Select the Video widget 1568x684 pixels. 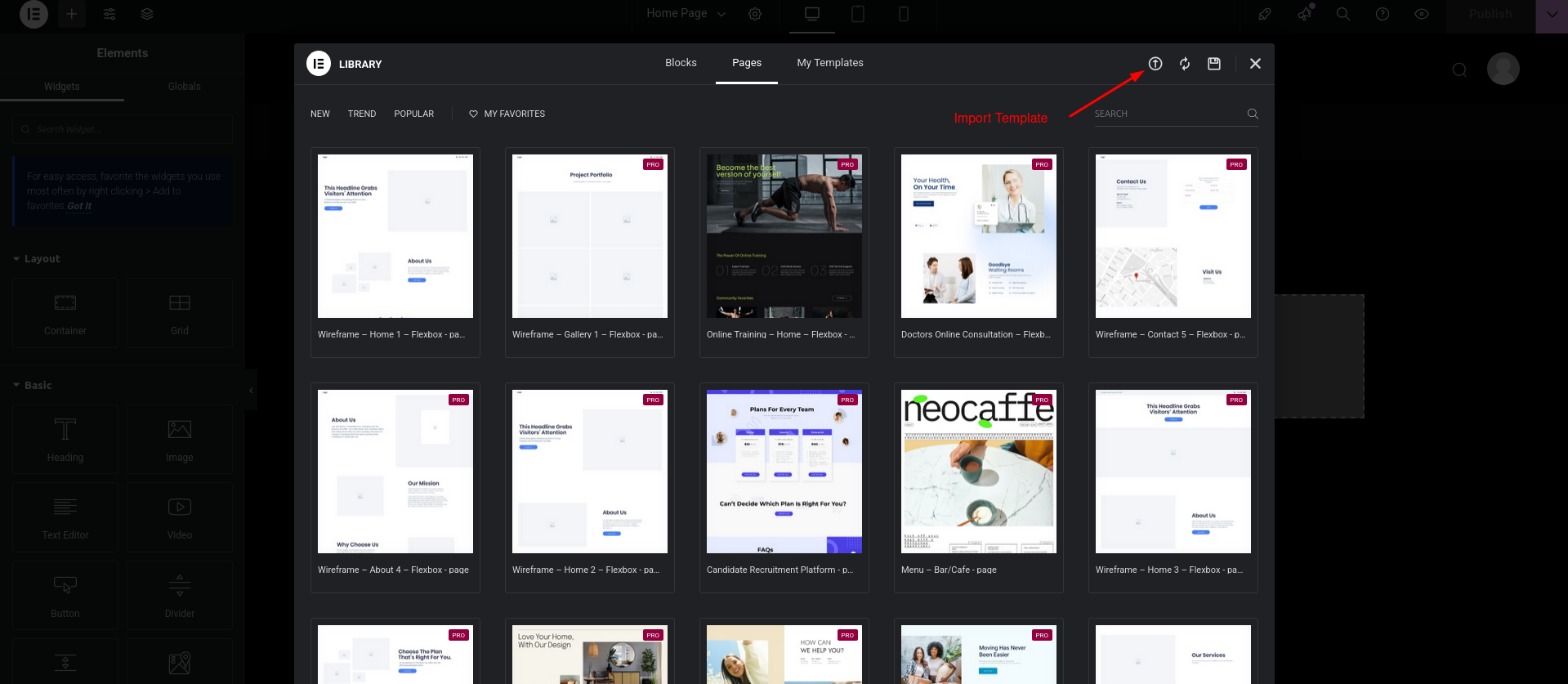(x=180, y=517)
